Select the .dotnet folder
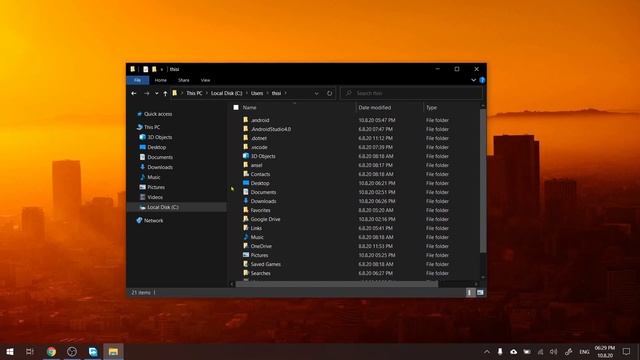The width and height of the screenshot is (640, 360). pyautogui.click(x=259, y=138)
